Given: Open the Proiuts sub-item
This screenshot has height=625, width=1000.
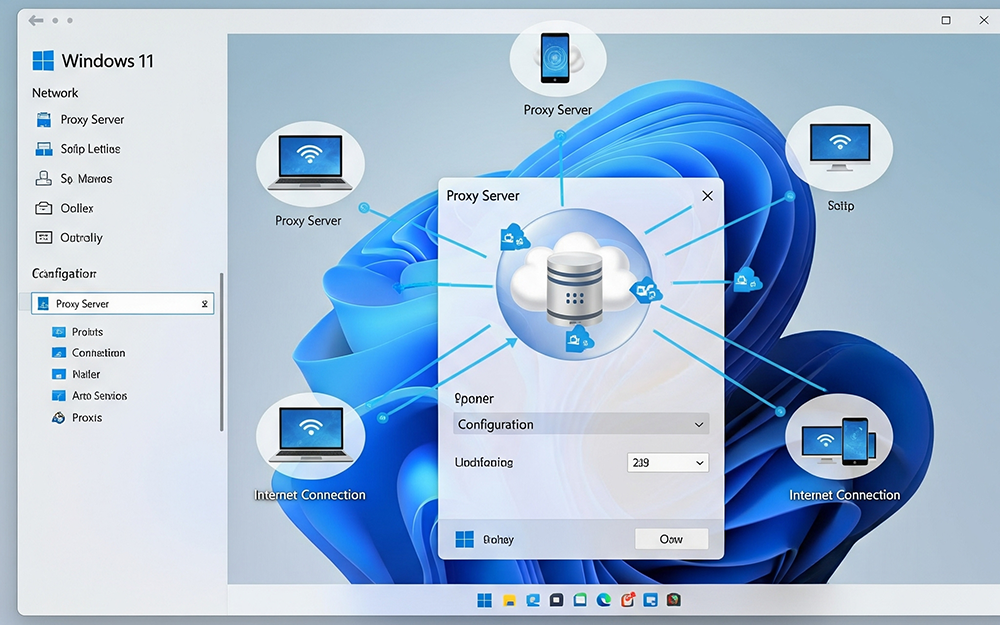Looking at the screenshot, I should (77, 332).
